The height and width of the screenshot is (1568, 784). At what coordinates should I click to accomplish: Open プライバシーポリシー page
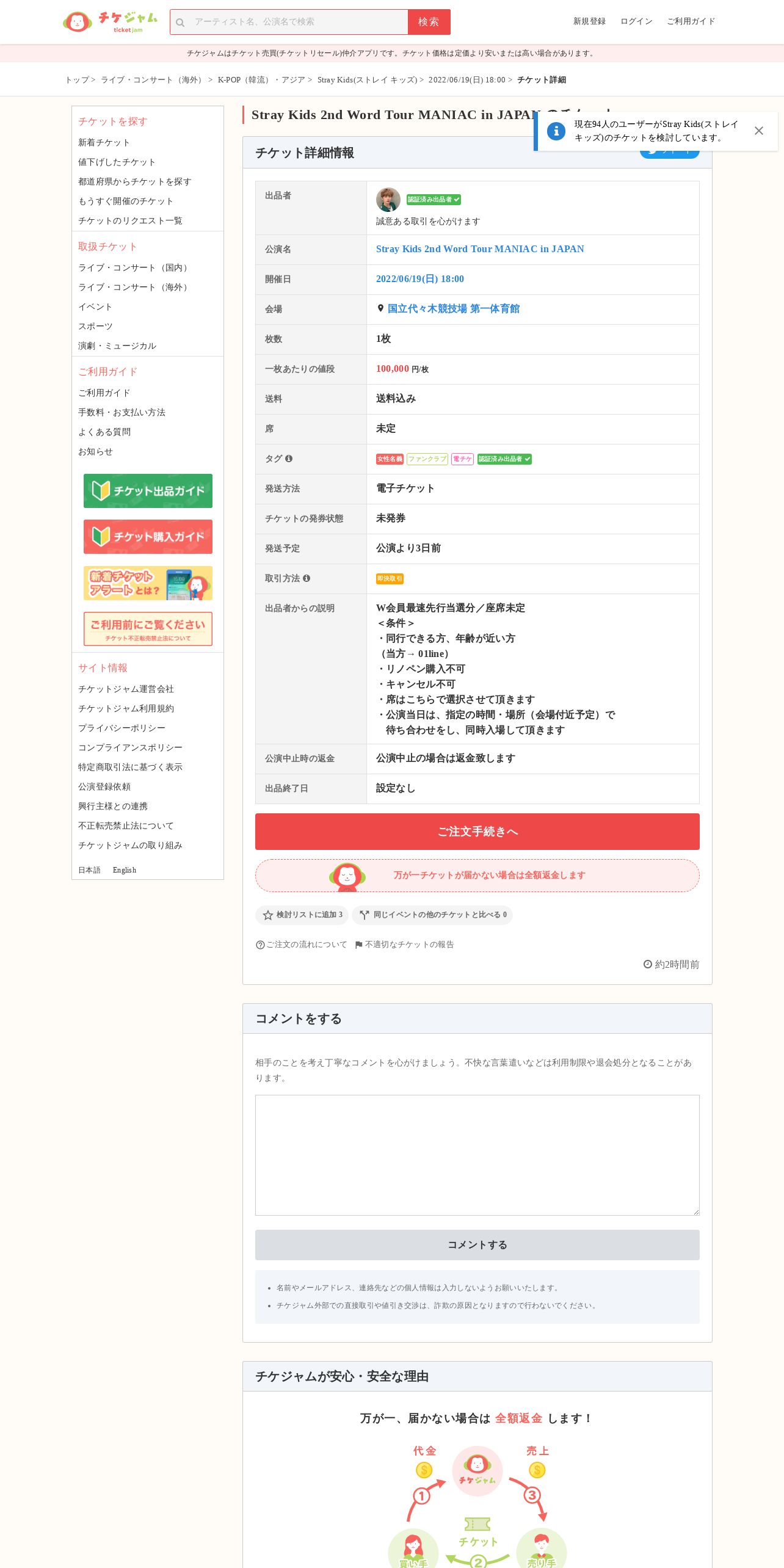(x=122, y=728)
